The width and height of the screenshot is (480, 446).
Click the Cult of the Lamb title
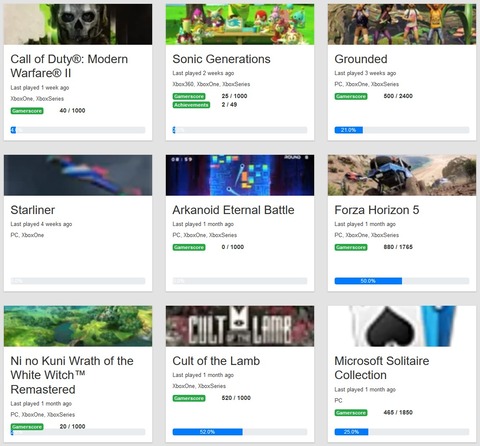coord(216,361)
